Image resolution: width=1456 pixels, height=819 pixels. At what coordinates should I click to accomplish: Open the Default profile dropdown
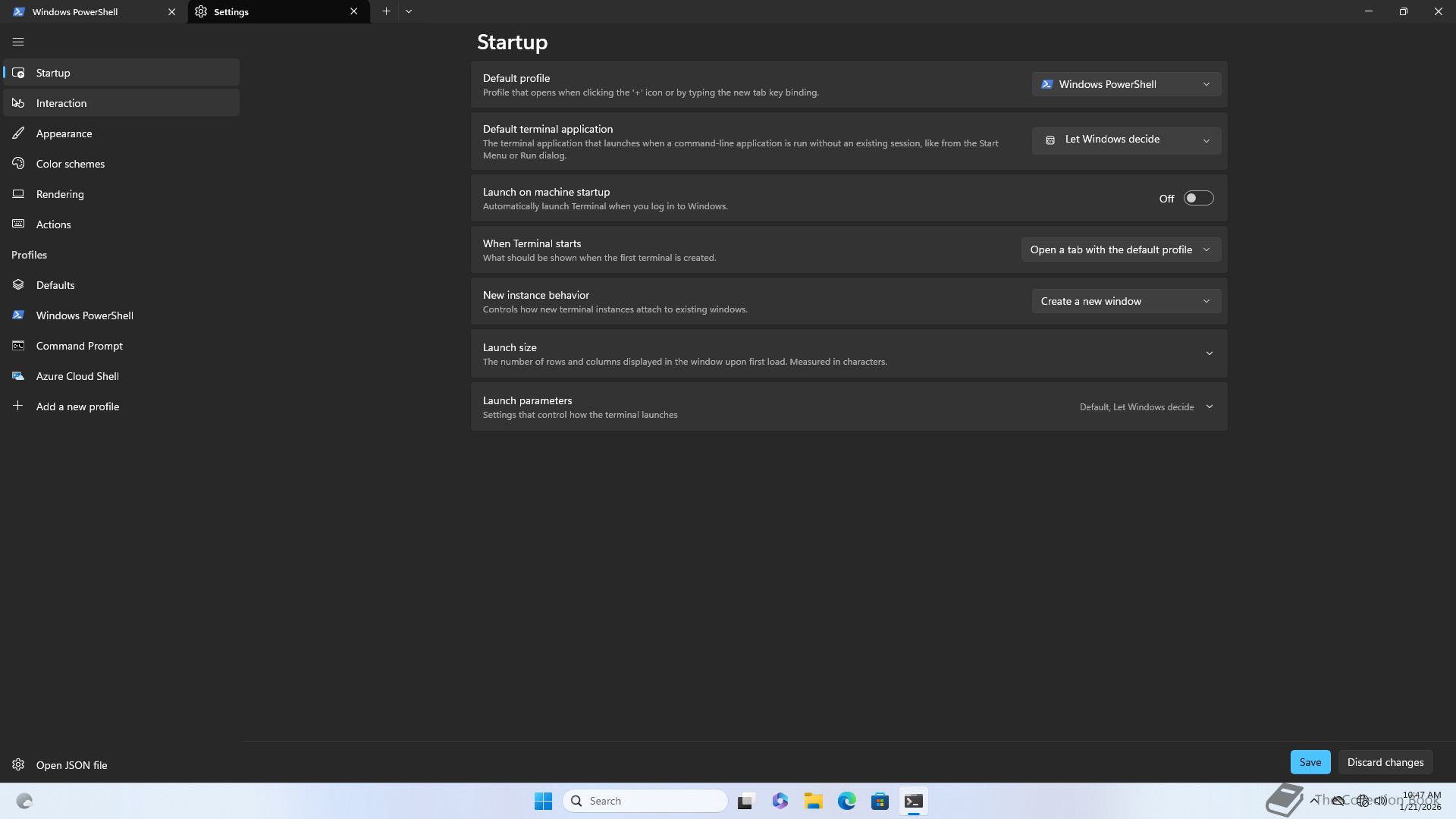[1126, 84]
